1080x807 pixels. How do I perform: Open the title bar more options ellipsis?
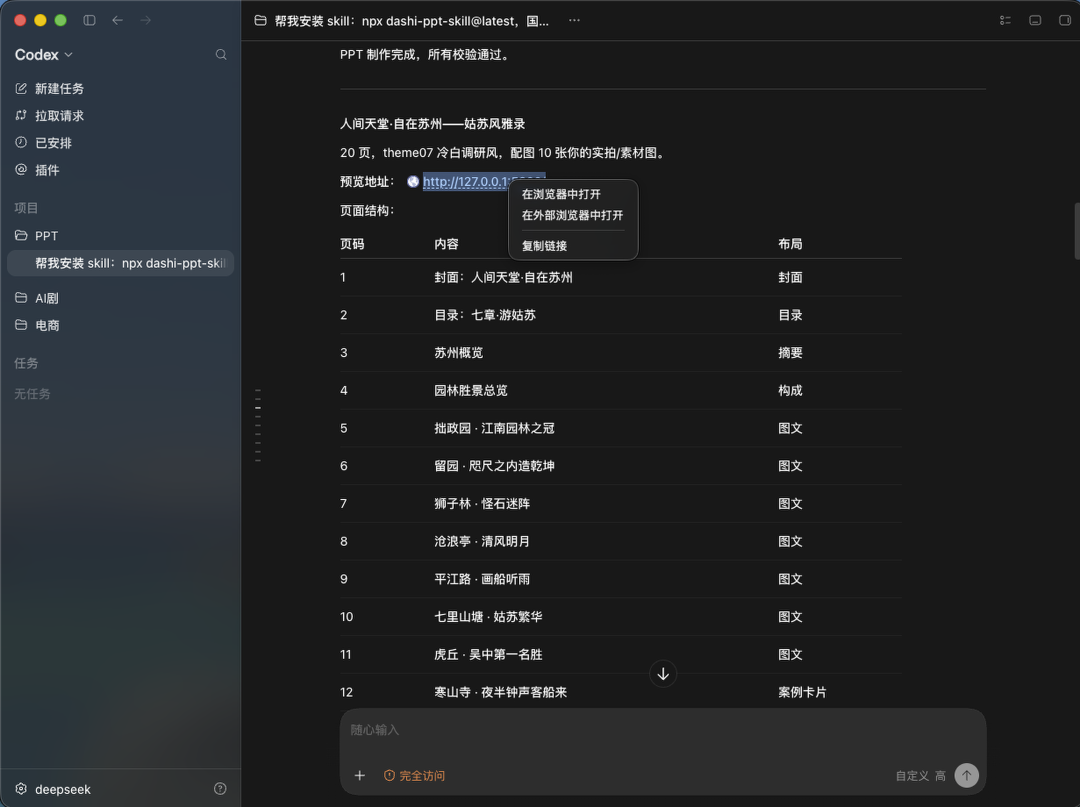point(574,21)
